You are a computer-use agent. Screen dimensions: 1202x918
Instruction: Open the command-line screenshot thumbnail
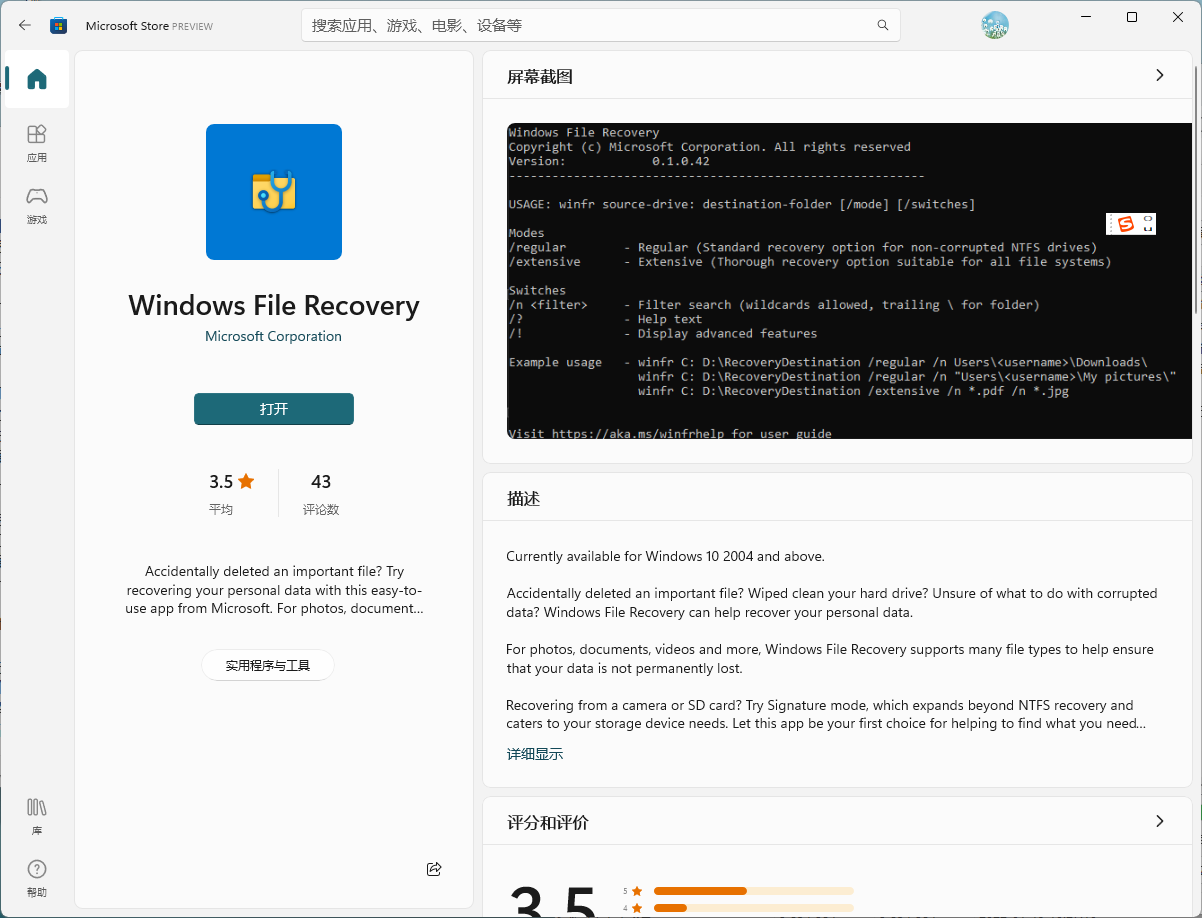pos(850,281)
